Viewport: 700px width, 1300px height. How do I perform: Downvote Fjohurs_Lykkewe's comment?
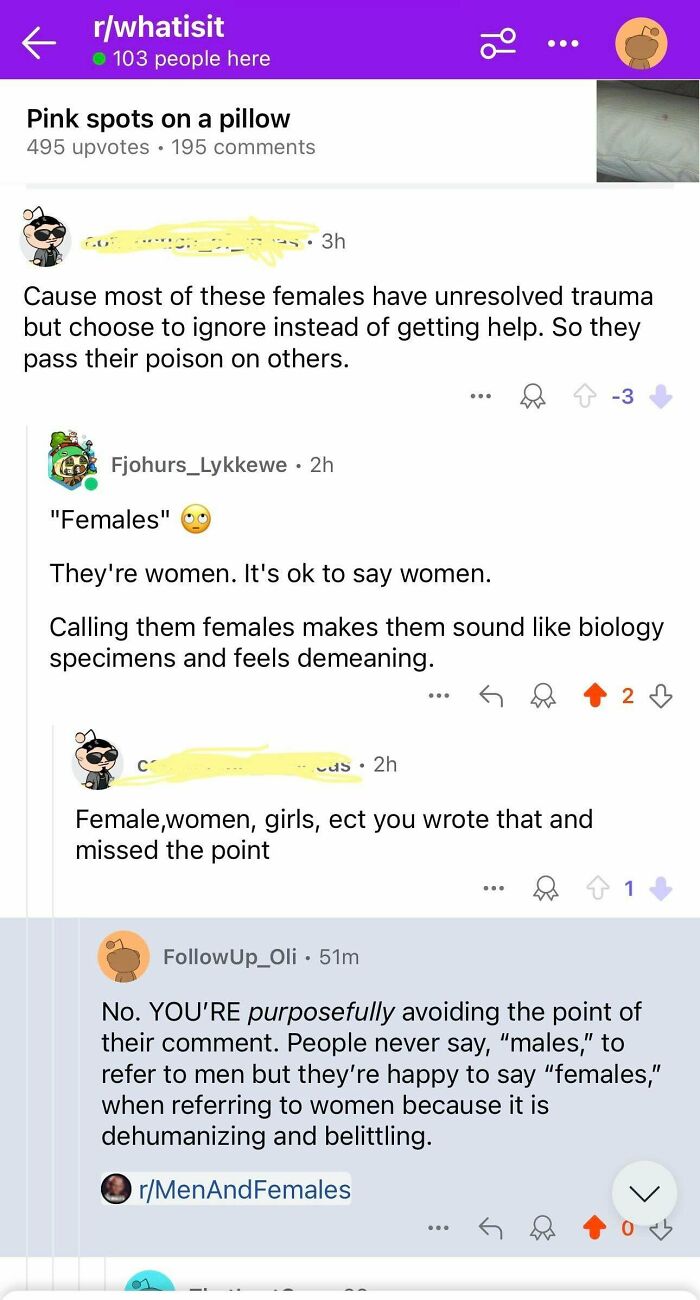point(661,695)
